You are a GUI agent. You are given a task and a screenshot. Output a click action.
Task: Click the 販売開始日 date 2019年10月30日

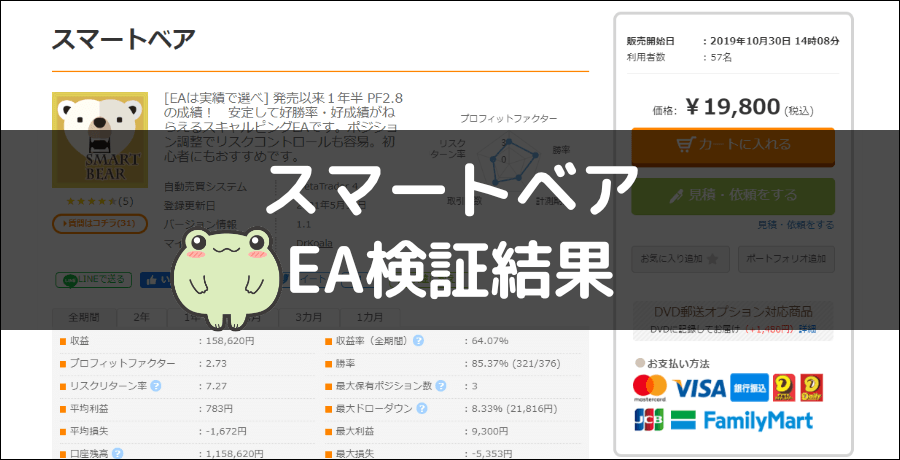click(x=750, y=41)
